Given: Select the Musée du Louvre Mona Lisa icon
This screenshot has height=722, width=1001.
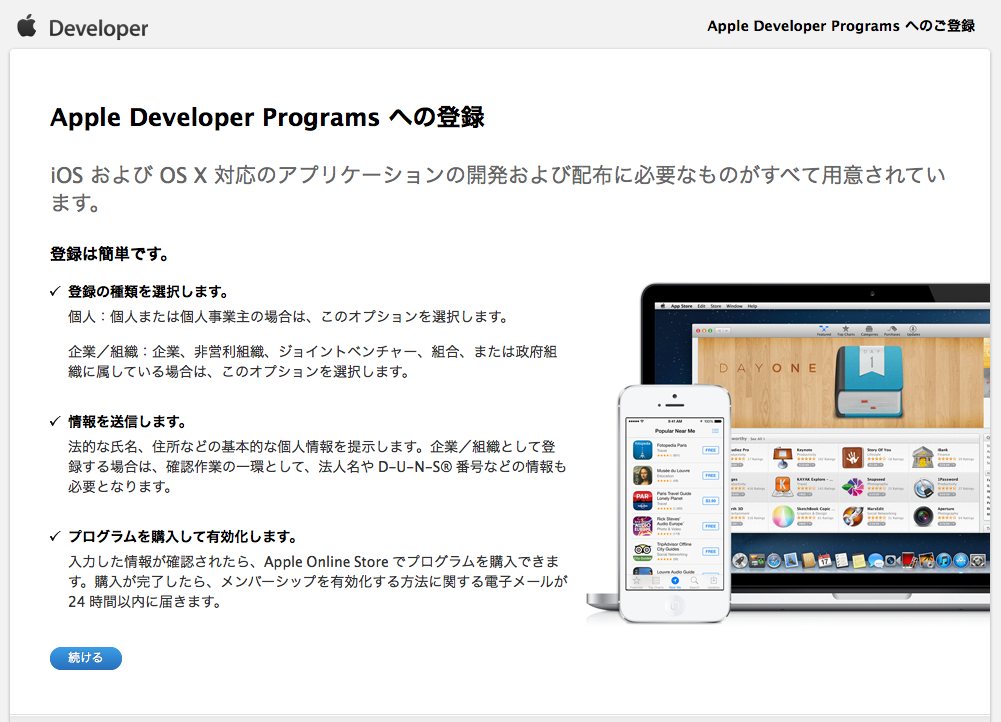Looking at the screenshot, I should (642, 475).
